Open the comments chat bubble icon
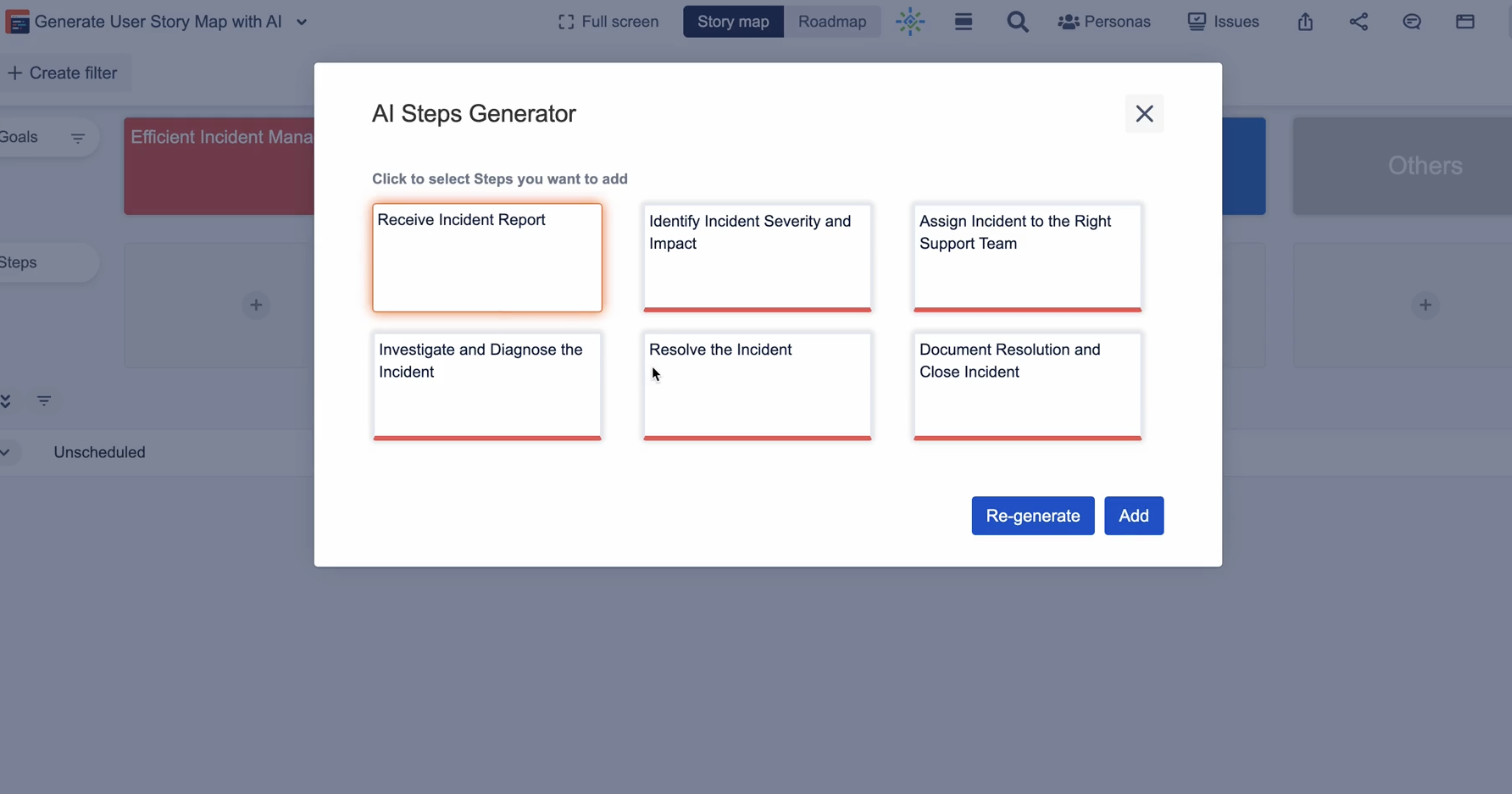 [1411, 22]
